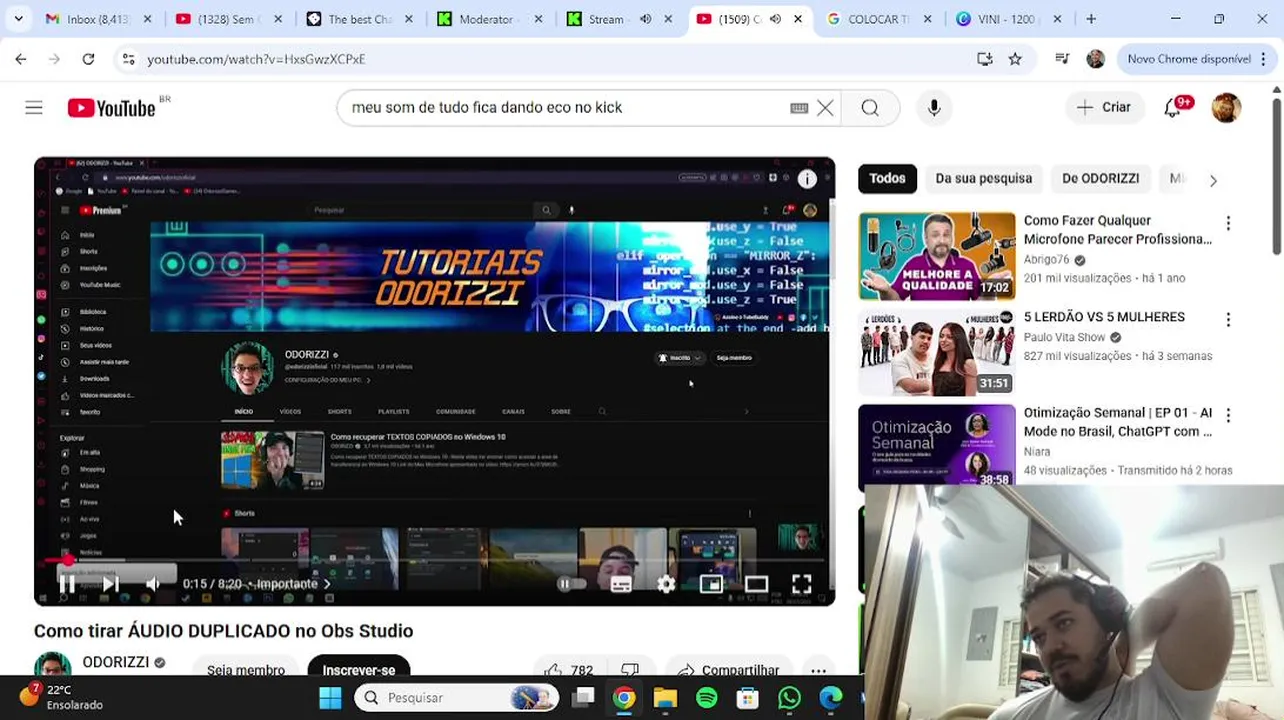1284x720 pixels.
Task: Mute the video player volume
Action: coord(153,584)
